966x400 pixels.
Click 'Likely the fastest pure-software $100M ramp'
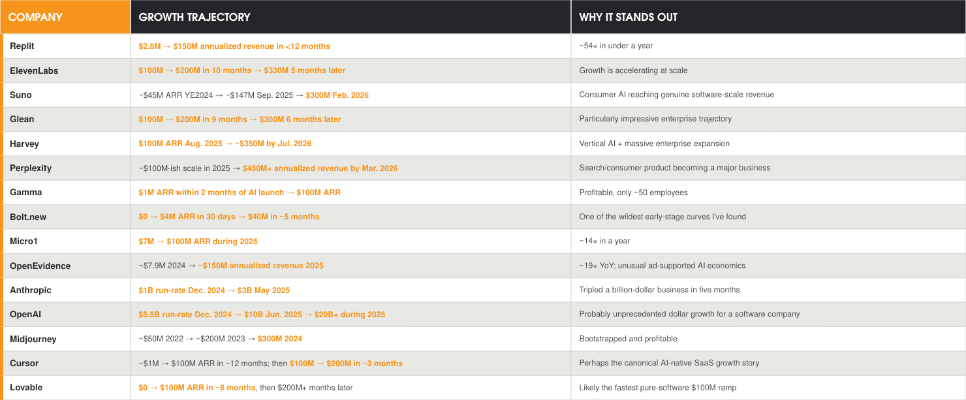(768, 388)
